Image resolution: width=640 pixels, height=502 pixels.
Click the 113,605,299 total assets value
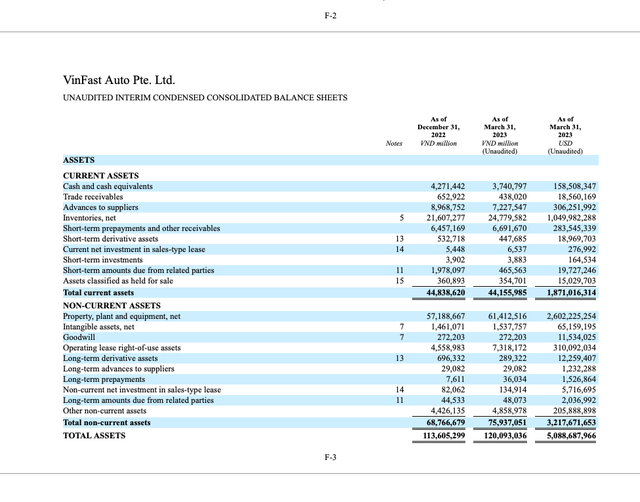(443, 435)
